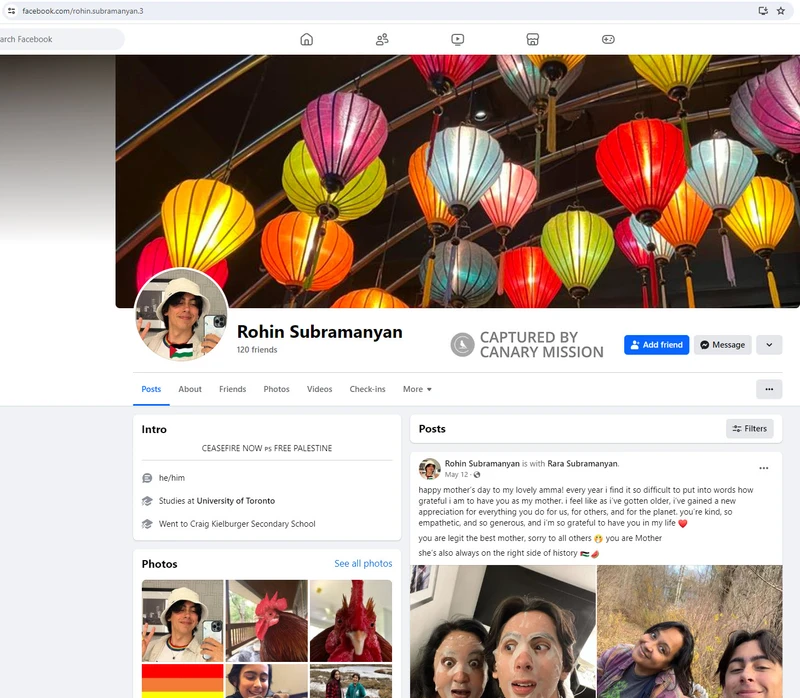
Task: Open the Watch video icon
Action: 457,39
